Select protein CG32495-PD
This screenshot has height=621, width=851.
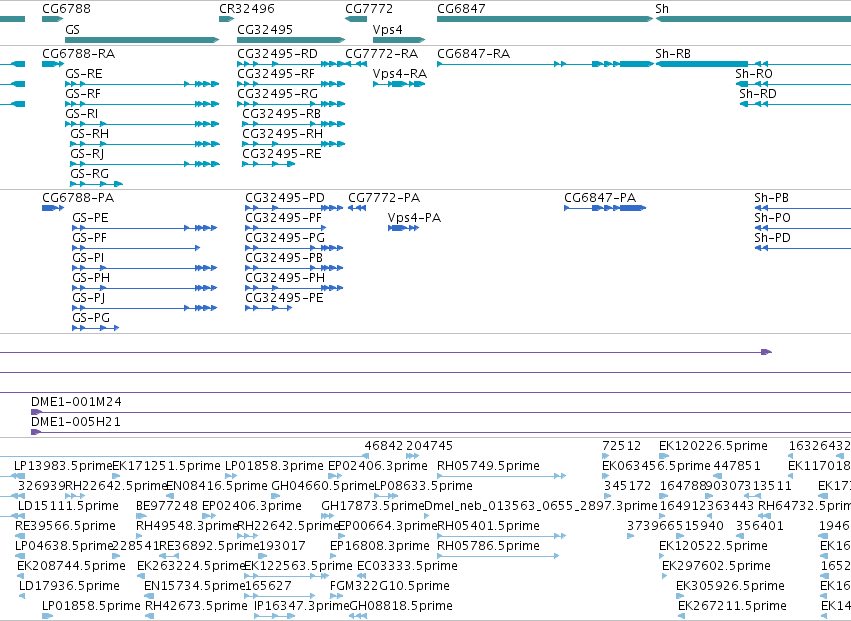pos(285,198)
